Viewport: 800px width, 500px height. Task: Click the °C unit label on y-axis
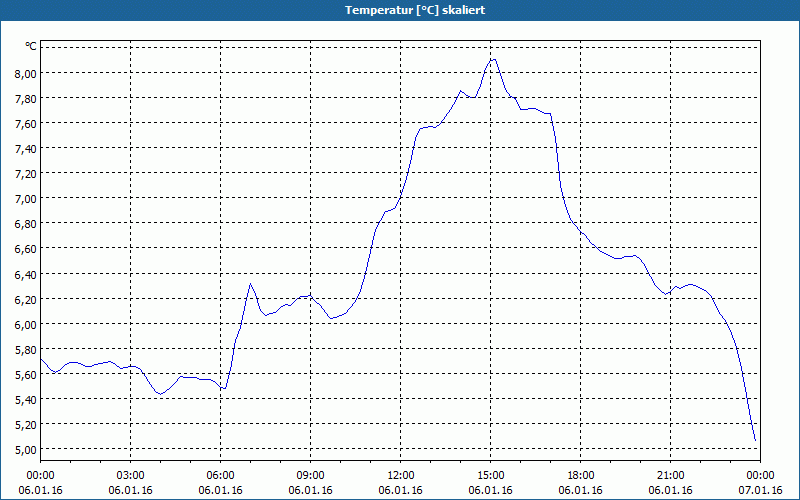pyautogui.click(x=31, y=46)
